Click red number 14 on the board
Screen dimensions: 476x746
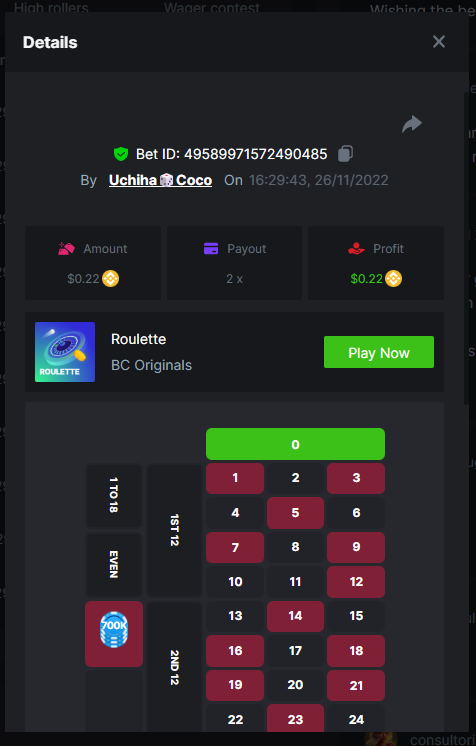(295, 616)
